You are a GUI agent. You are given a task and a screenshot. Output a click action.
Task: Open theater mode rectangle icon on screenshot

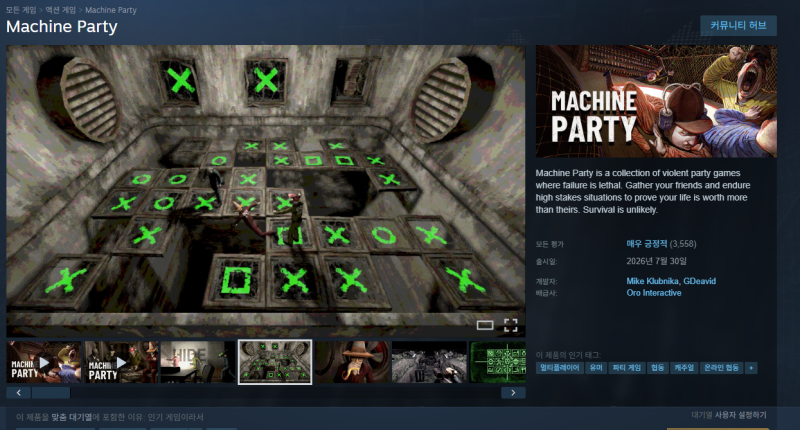pos(485,325)
